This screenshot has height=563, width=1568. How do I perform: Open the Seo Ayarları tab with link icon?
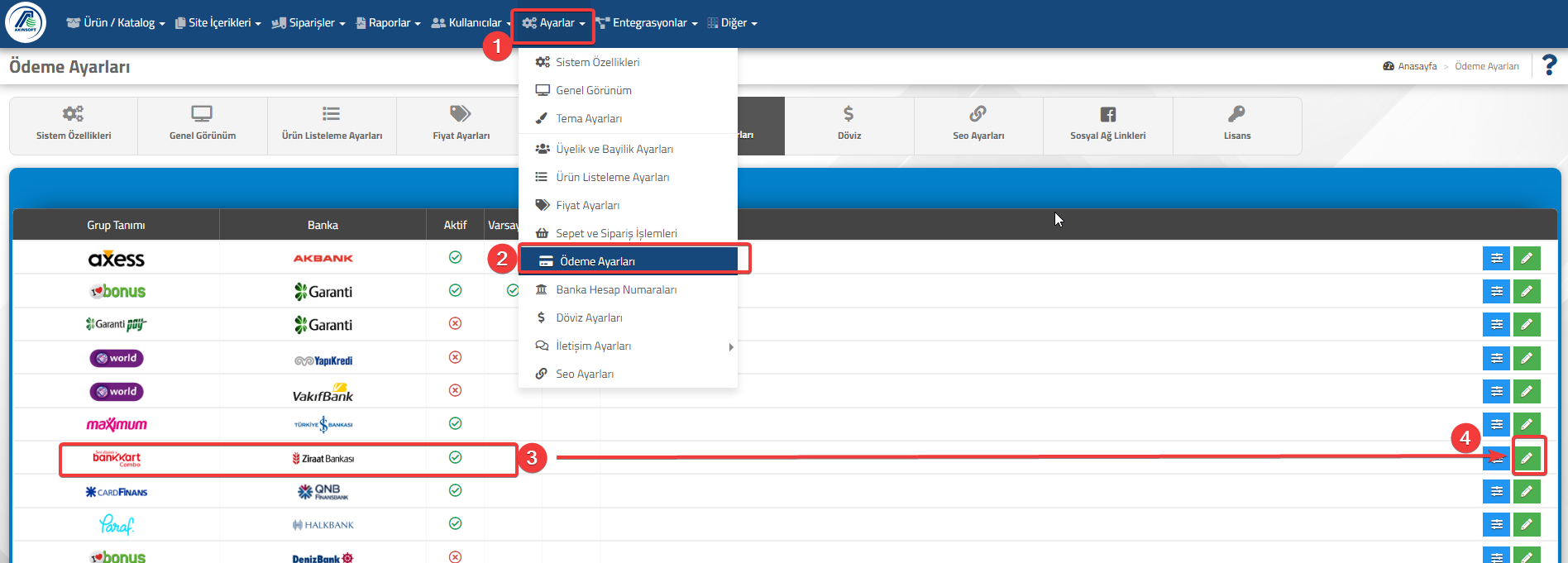(x=978, y=126)
